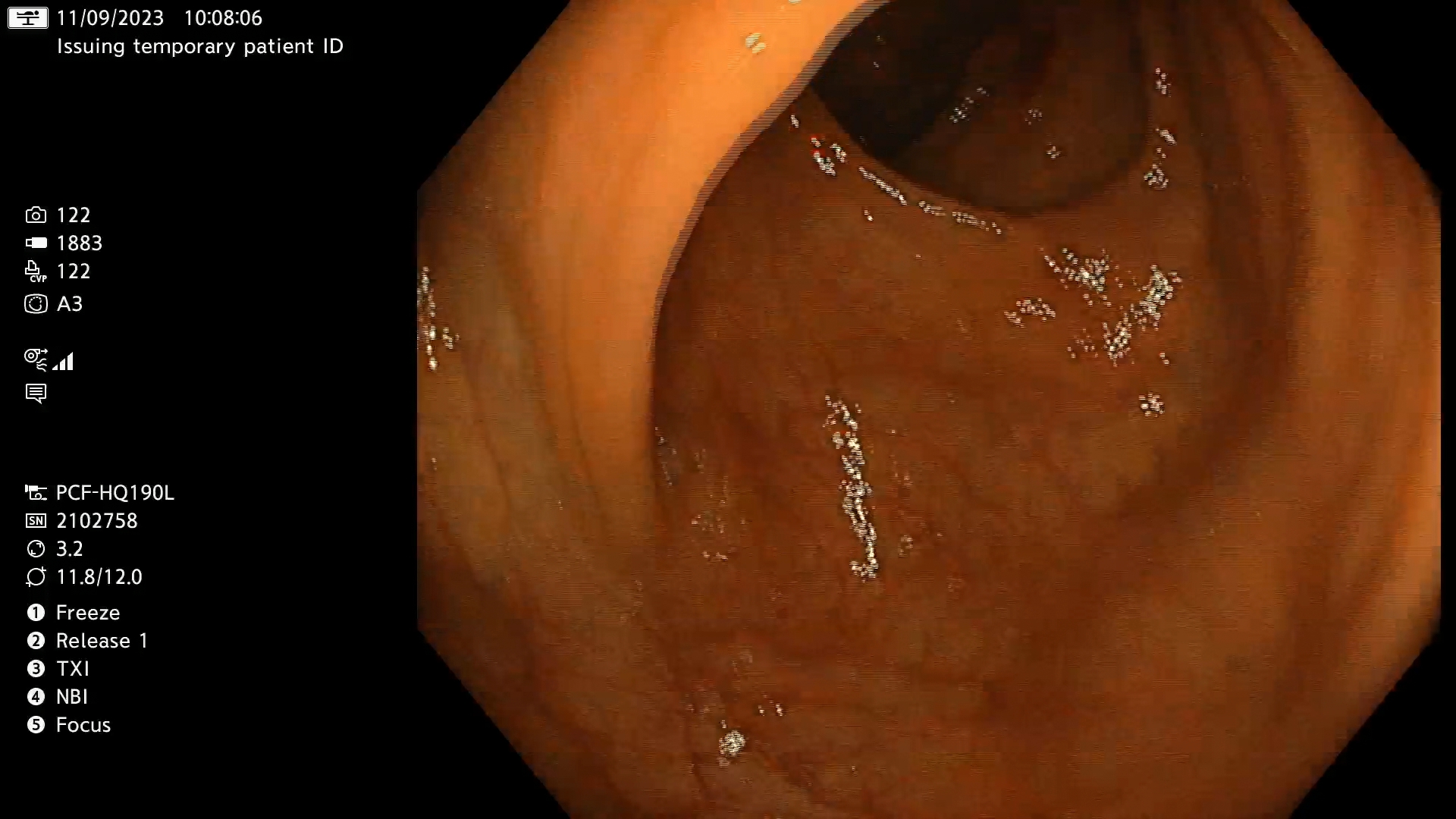1456x819 pixels.
Task: Click the channel size value 3.2
Action: (x=70, y=549)
